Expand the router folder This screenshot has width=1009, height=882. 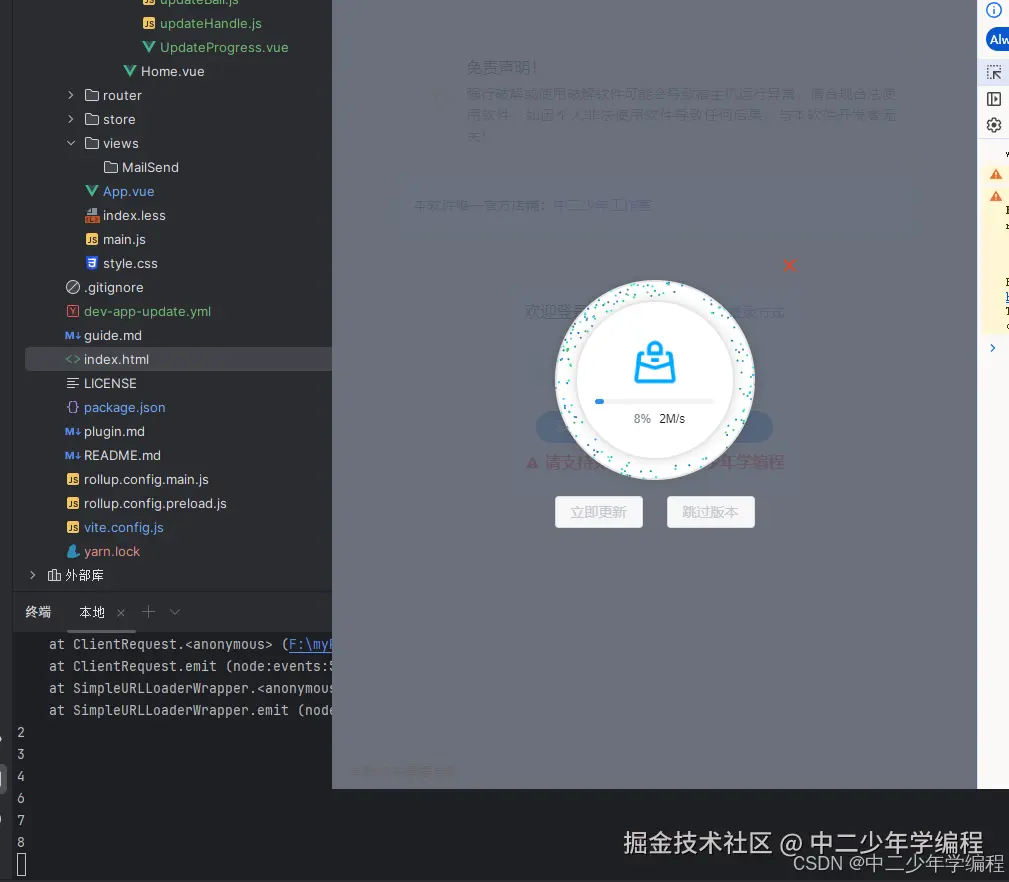pos(69,95)
